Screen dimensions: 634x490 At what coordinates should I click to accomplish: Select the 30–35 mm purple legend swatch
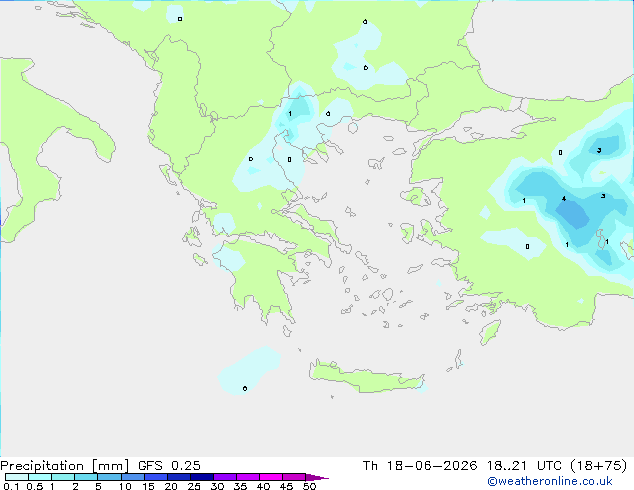pyautogui.click(x=225, y=477)
